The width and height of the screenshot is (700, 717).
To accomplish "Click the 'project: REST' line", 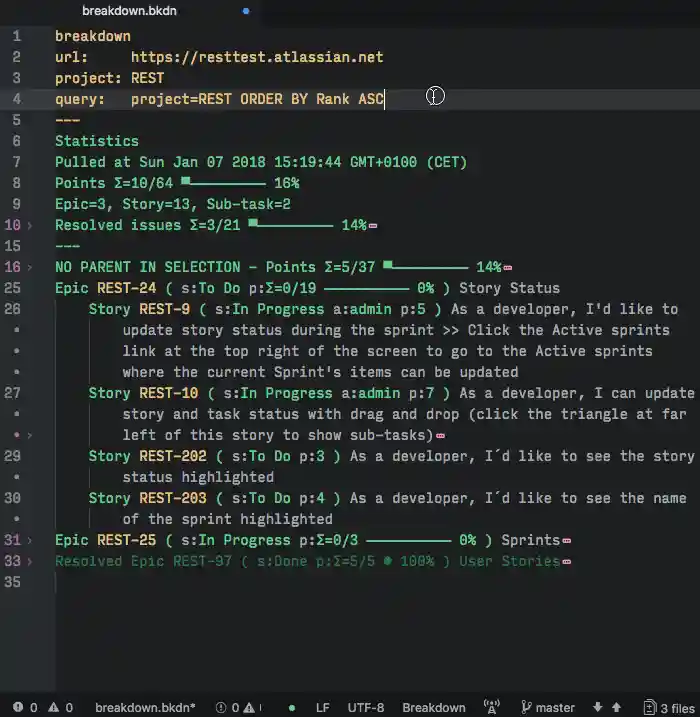I will tap(109, 78).
